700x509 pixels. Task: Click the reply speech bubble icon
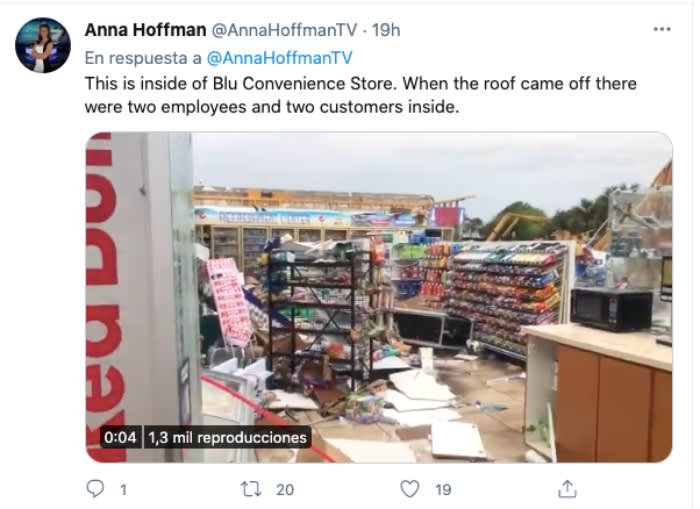(x=95, y=489)
